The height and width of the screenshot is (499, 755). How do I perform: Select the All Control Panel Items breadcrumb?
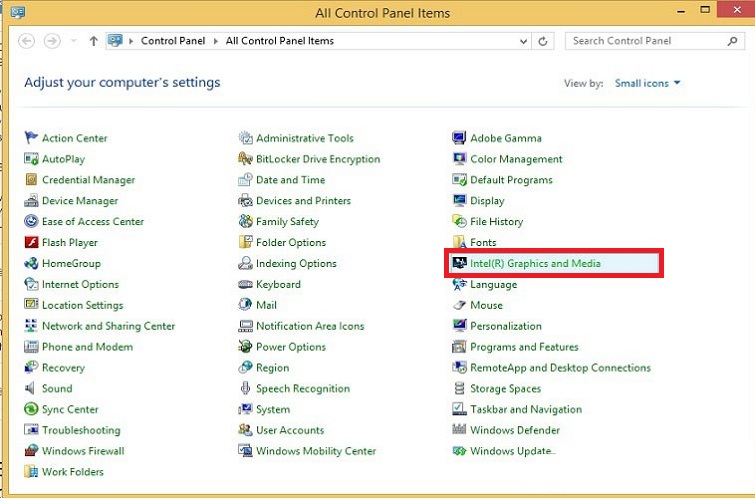279,41
